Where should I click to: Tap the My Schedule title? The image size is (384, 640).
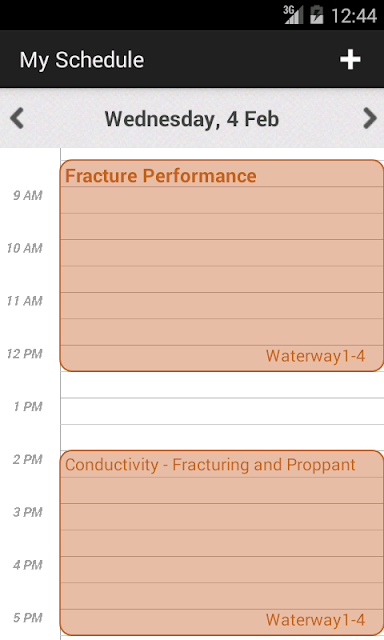point(82,60)
